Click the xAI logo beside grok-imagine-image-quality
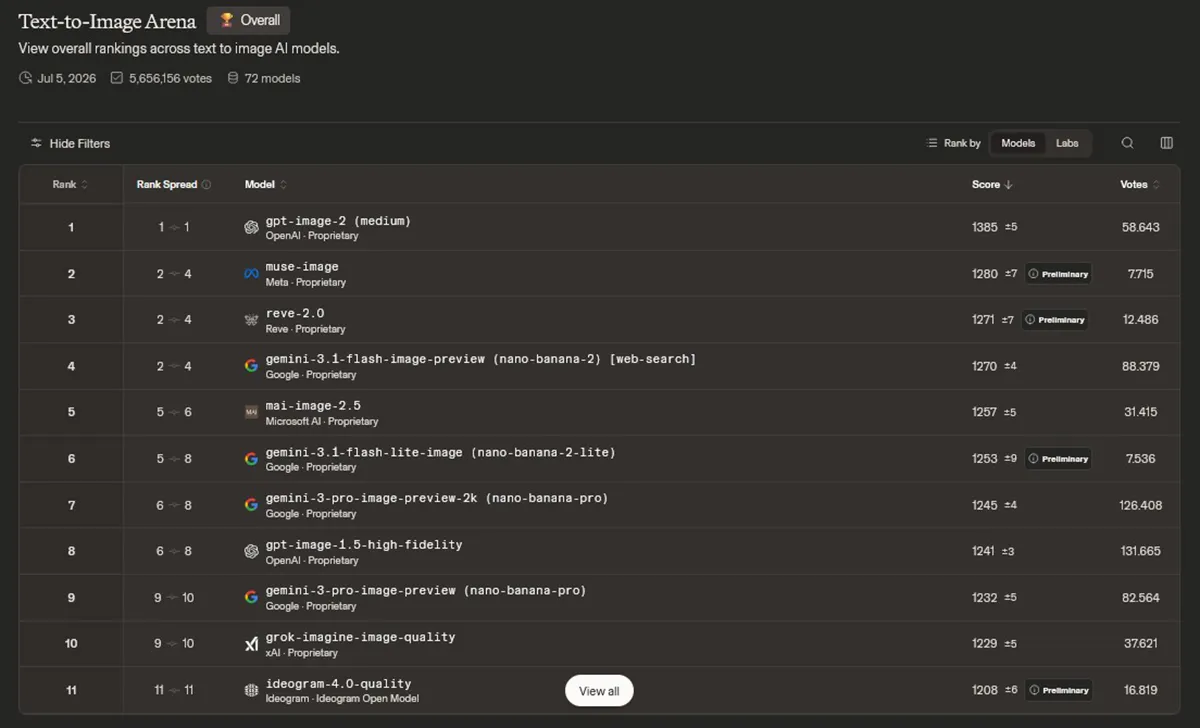 click(x=251, y=644)
